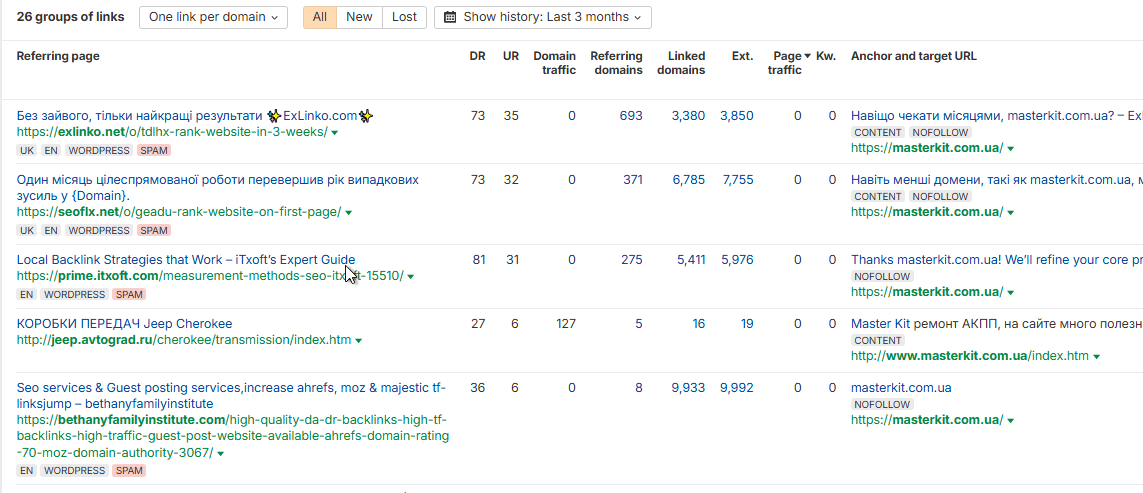This screenshot has height=493, width=1143.
Task: Open the 9,933 linked domains value
Action: point(688,388)
